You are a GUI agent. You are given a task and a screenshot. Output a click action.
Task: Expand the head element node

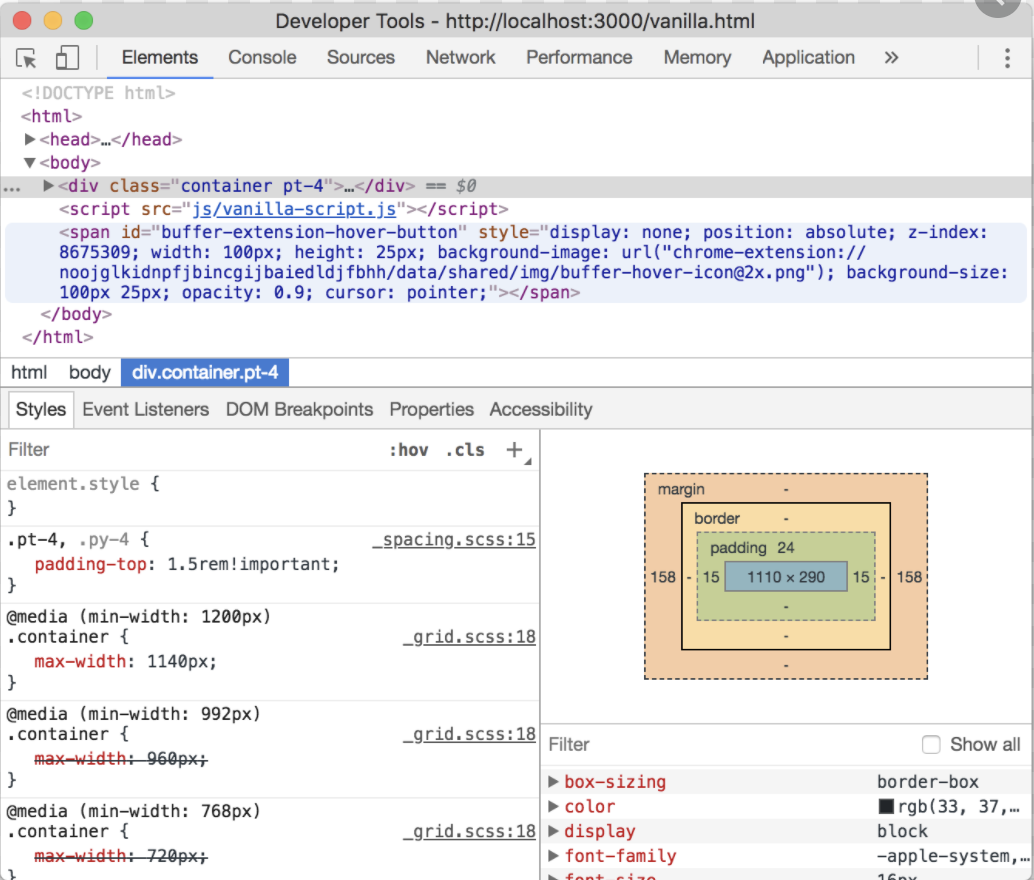coord(30,139)
